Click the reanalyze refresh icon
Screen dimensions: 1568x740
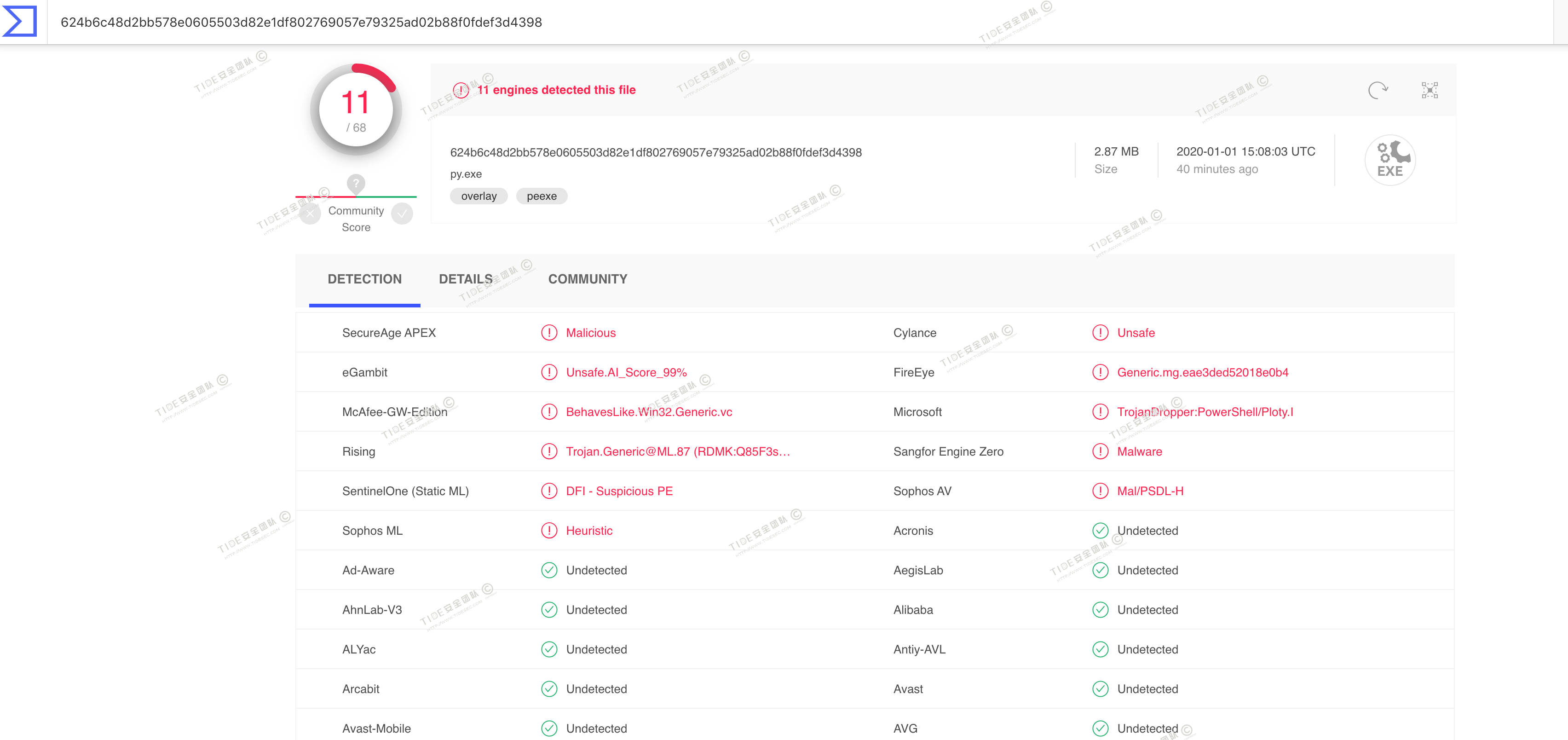pyautogui.click(x=1378, y=90)
